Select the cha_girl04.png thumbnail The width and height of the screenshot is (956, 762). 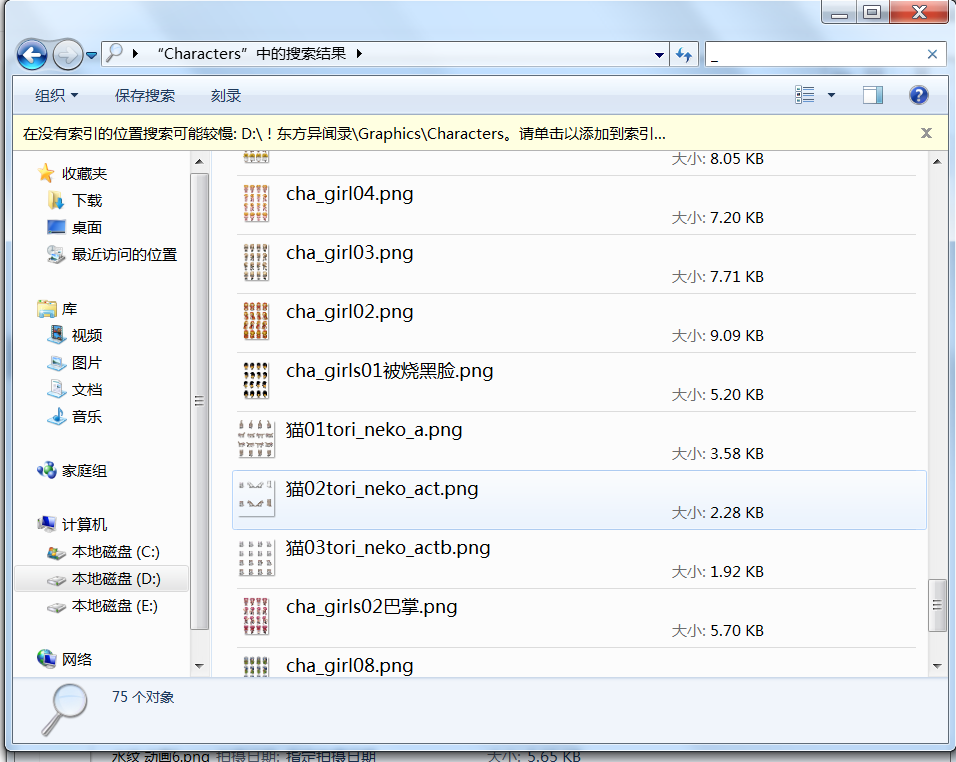pos(256,204)
